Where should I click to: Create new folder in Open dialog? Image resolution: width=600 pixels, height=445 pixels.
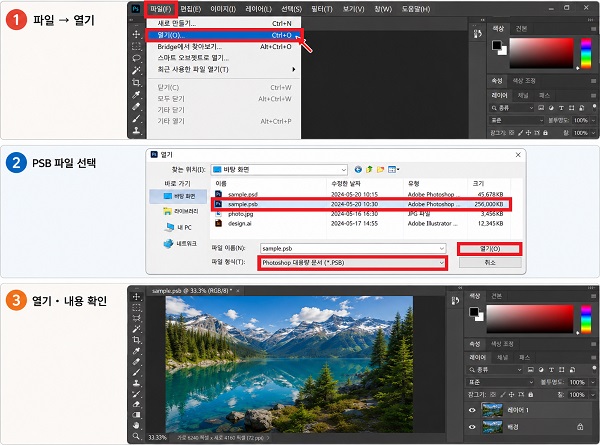[x=380, y=170]
